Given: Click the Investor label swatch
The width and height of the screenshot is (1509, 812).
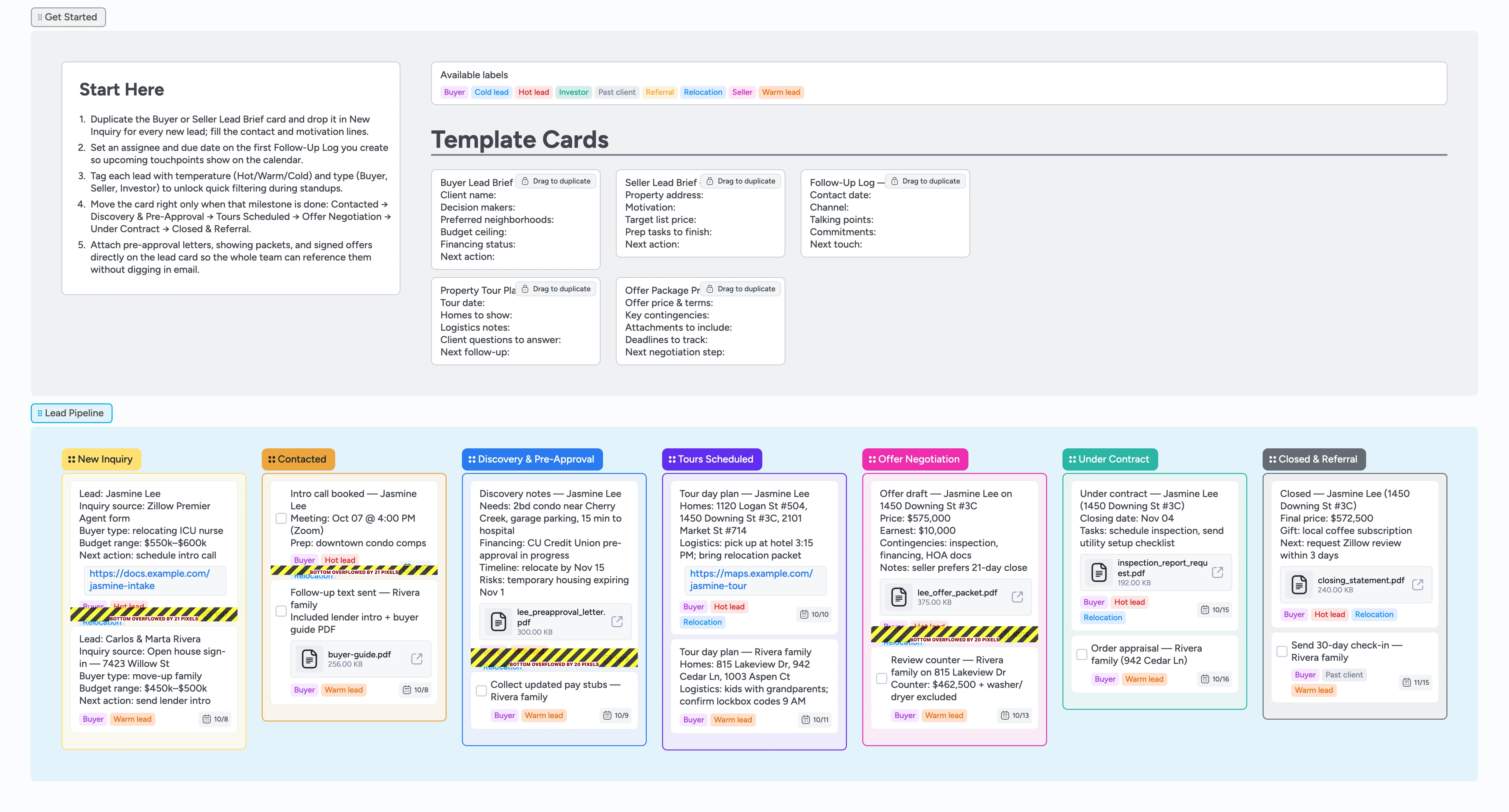Looking at the screenshot, I should coord(573,92).
